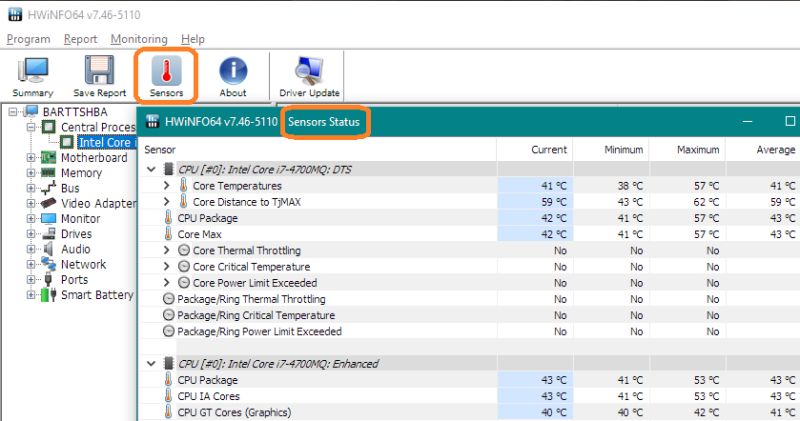Click clock icon beside Package/Ring Thermal Throttling
Viewport: 800px width, 421px height.
168,299
